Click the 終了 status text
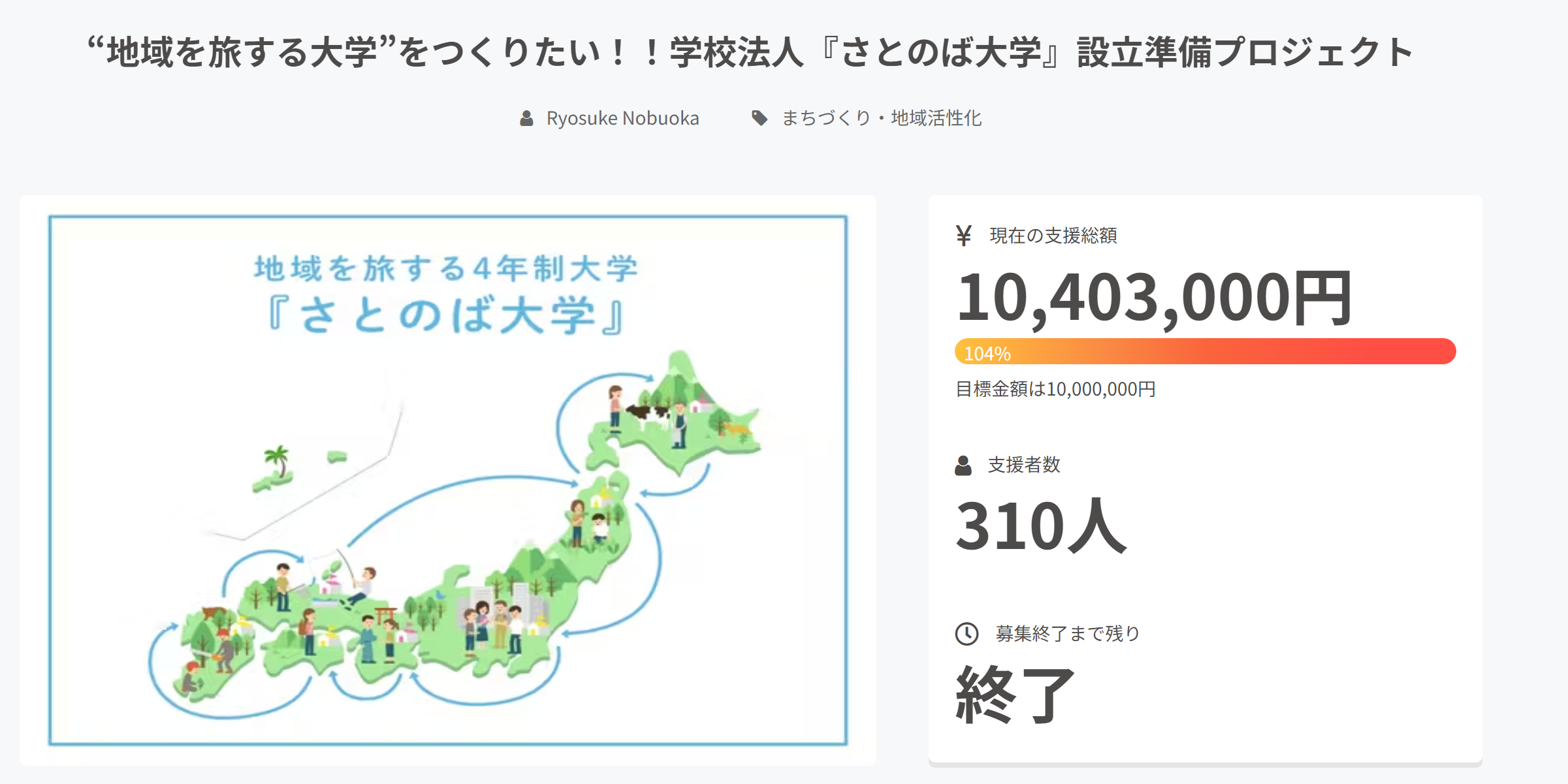The width and height of the screenshot is (1568, 784). (1015, 695)
